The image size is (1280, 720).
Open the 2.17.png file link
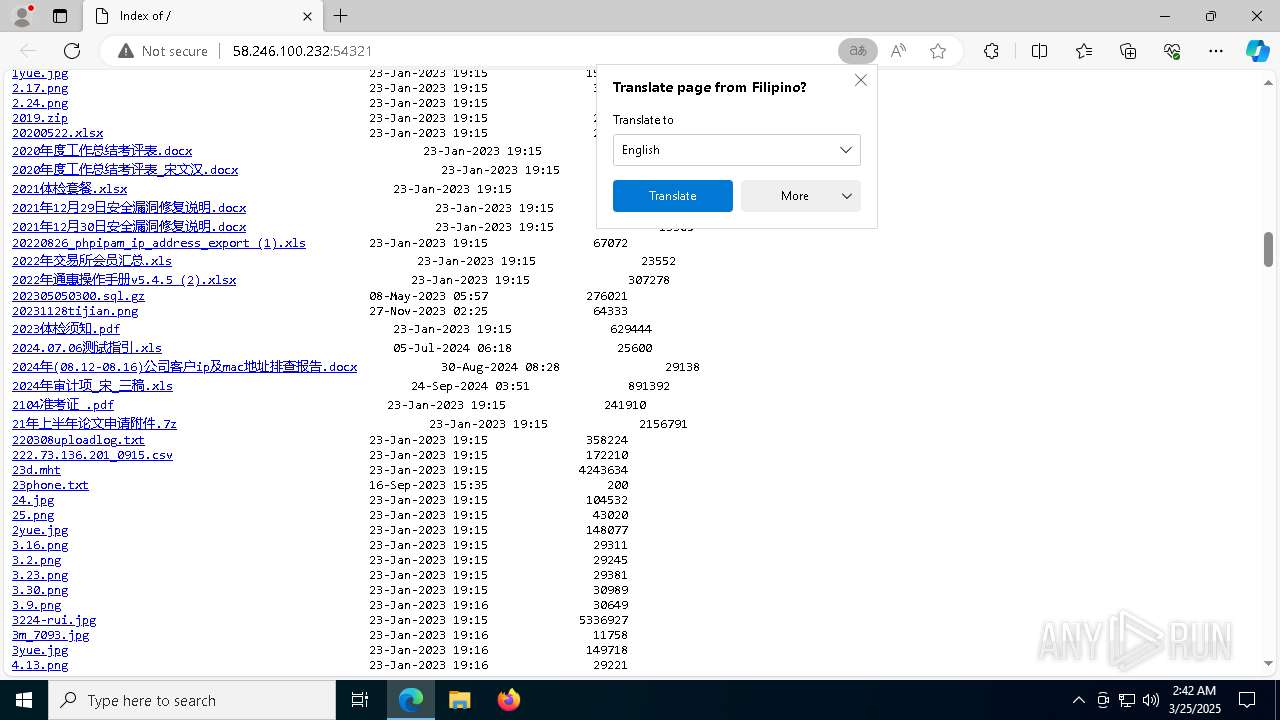click(x=40, y=88)
